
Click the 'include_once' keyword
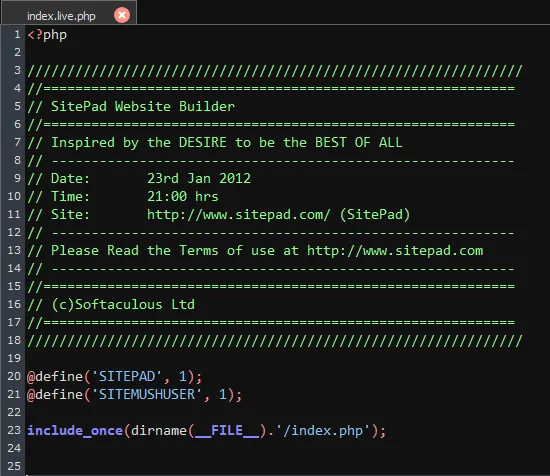pos(75,430)
